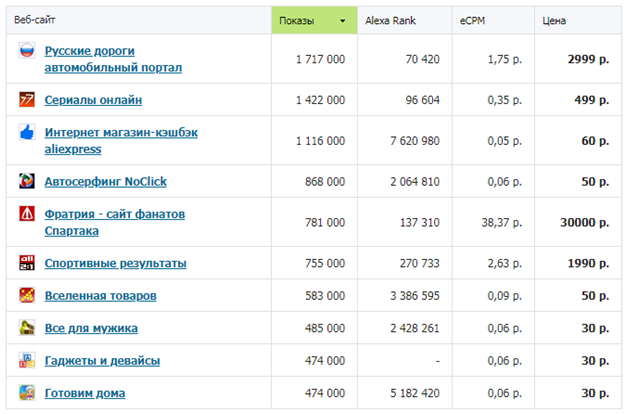
Task: Click the red 77 icon beside Сериалы онлайн
Action: 27,99
